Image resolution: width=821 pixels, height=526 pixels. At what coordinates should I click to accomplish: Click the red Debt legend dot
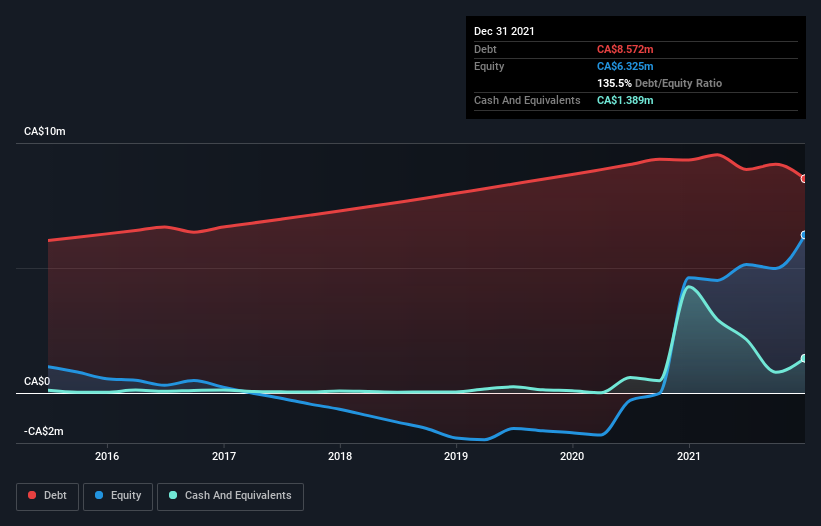click(32, 495)
